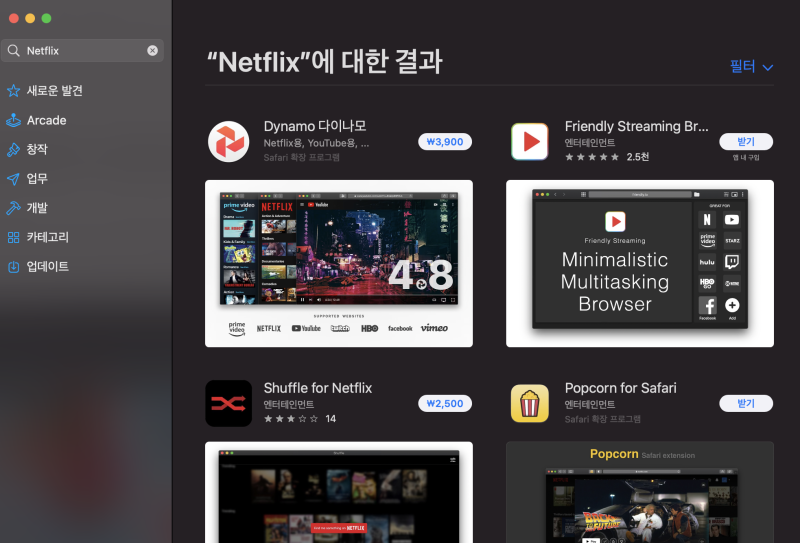Click Friendly Streaming star rating 2.5천
This screenshot has height=543, width=800.
(607, 157)
